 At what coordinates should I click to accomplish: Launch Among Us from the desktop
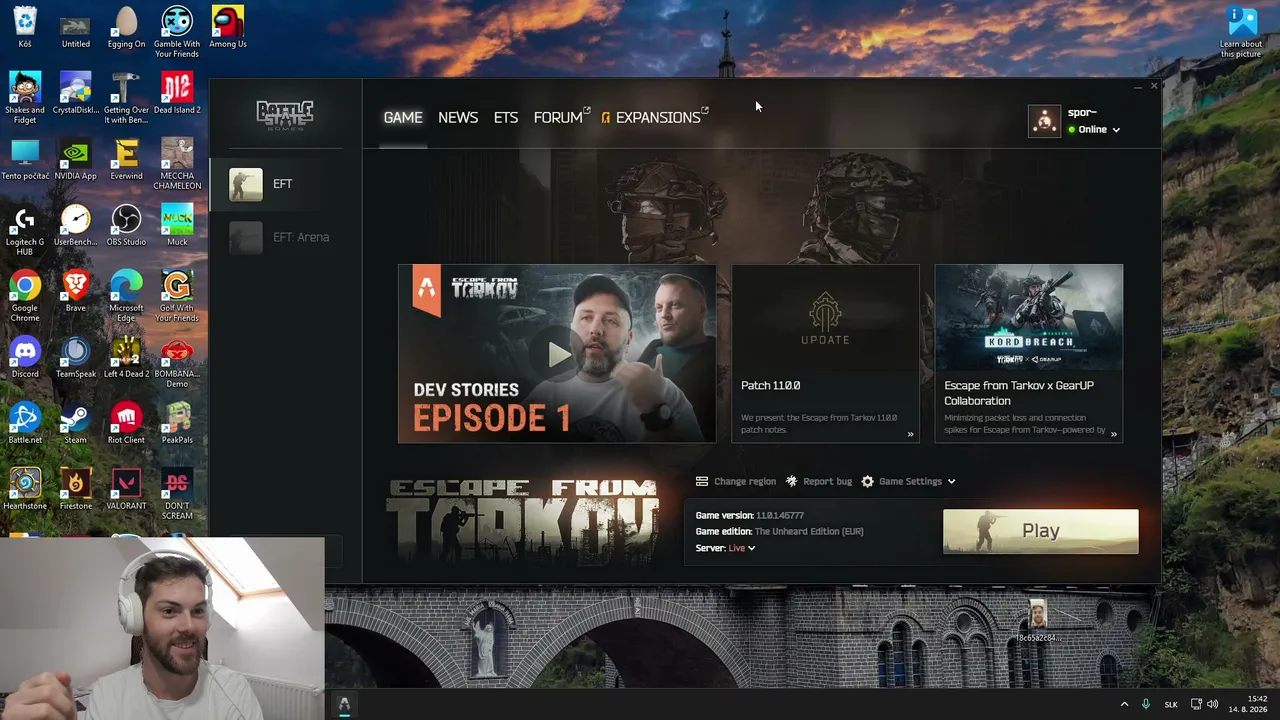coord(228,28)
